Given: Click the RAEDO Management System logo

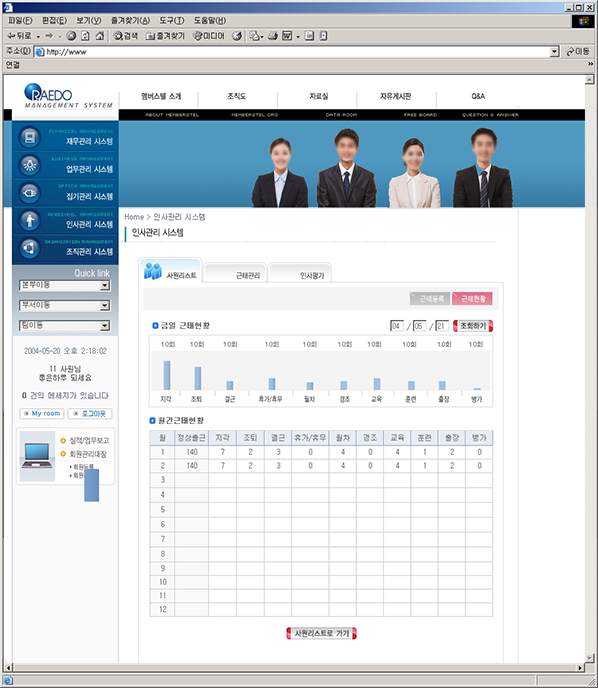Looking at the screenshot, I should pos(68,96).
